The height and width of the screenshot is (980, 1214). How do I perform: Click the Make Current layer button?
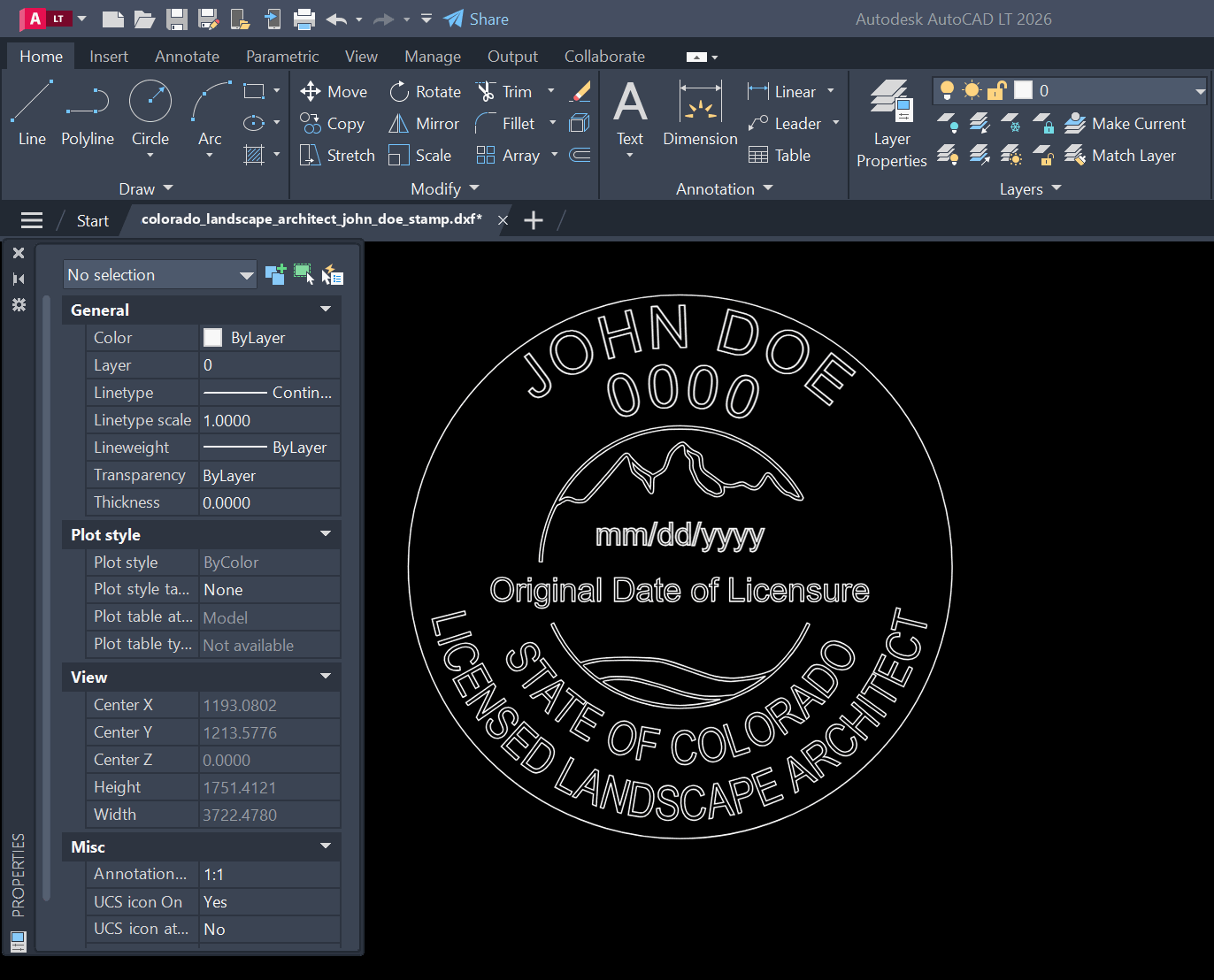[1125, 123]
